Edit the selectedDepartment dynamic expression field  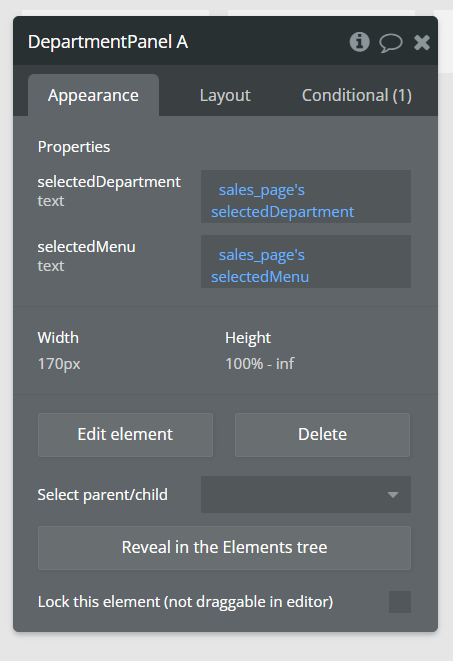coord(306,196)
